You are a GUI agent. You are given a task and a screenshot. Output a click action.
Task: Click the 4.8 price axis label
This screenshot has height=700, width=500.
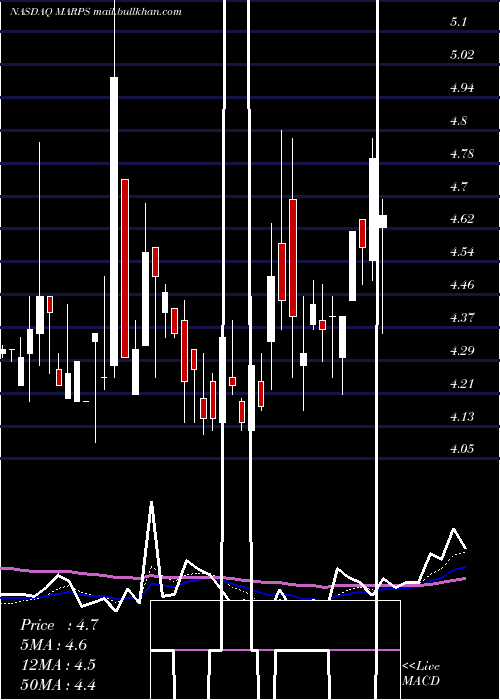(x=458, y=121)
